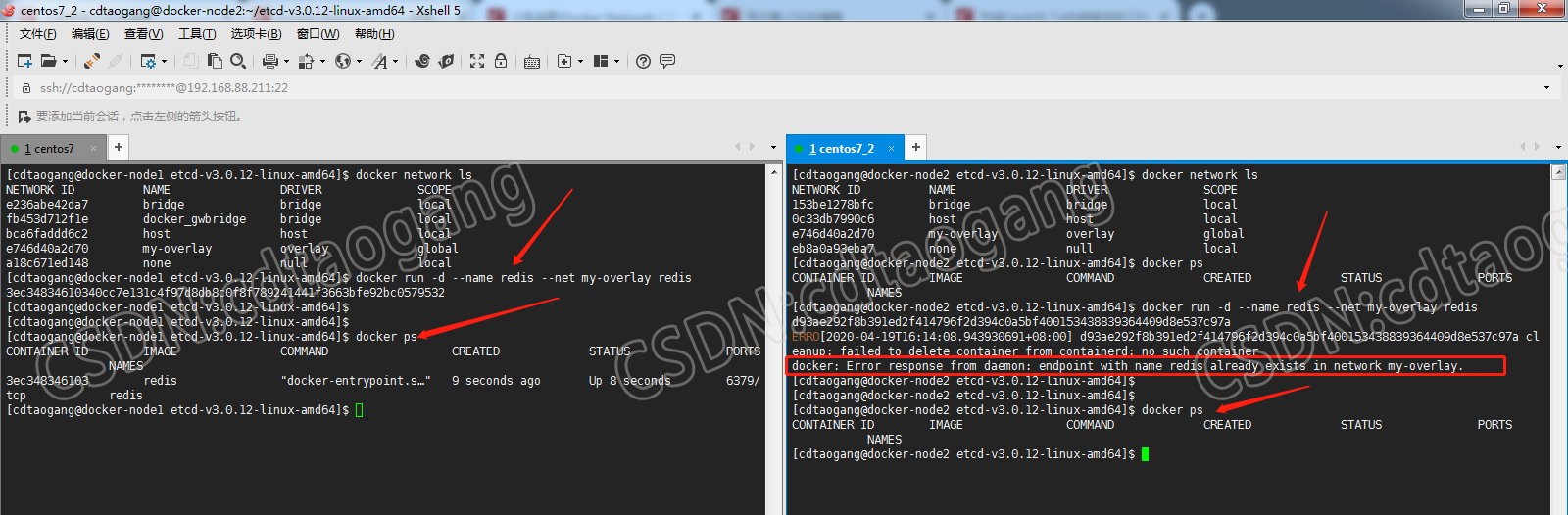Expand the globe encoding dropdown arrow
The width and height of the screenshot is (1568, 515).
click(x=359, y=61)
